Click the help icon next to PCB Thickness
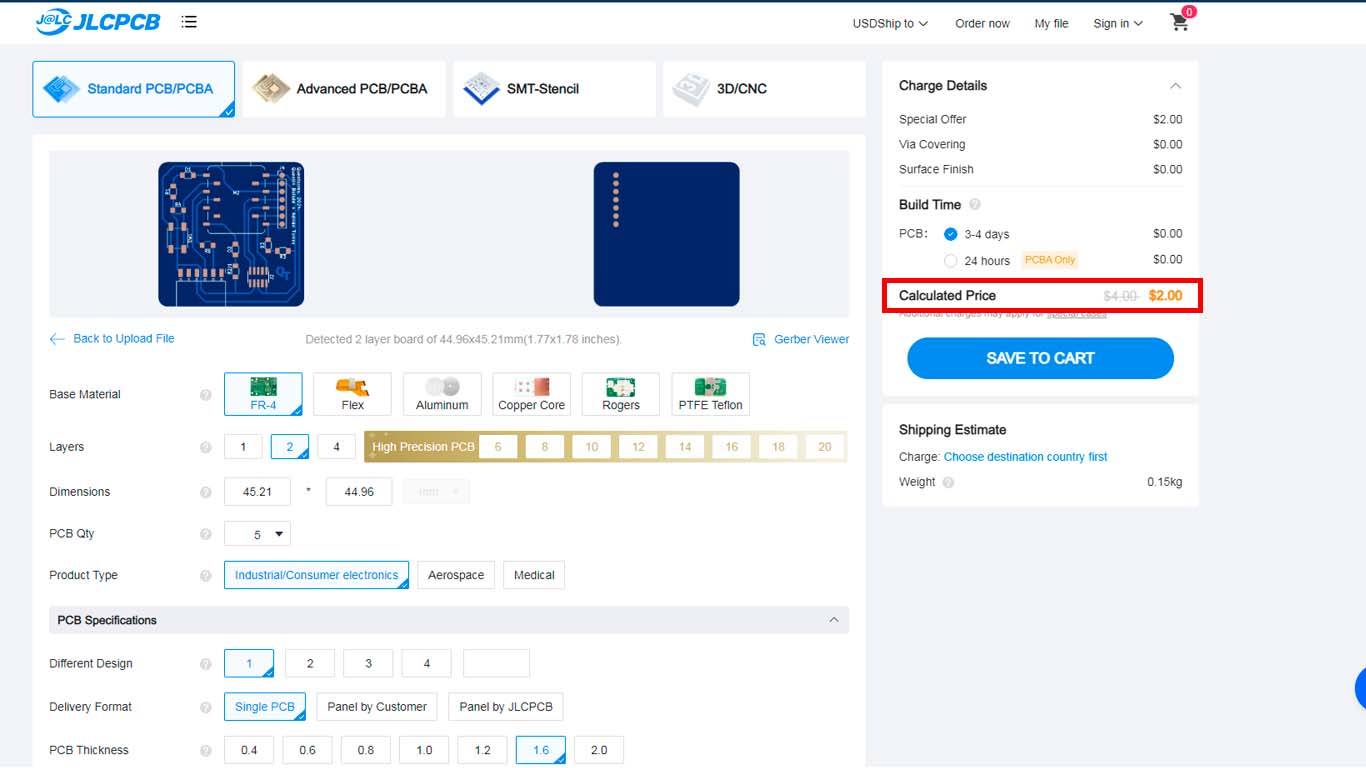The height and width of the screenshot is (768, 1366). pyautogui.click(x=206, y=751)
